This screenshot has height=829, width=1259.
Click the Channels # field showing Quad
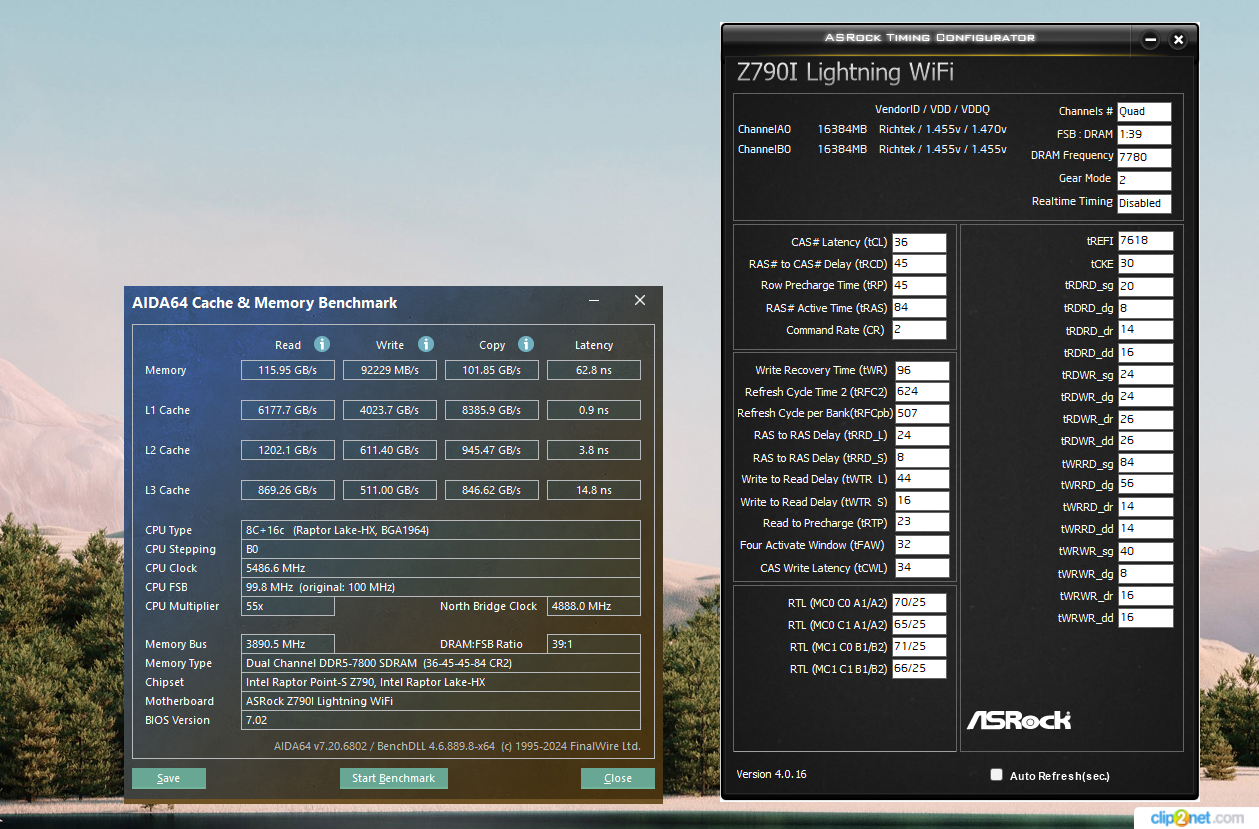(1144, 112)
